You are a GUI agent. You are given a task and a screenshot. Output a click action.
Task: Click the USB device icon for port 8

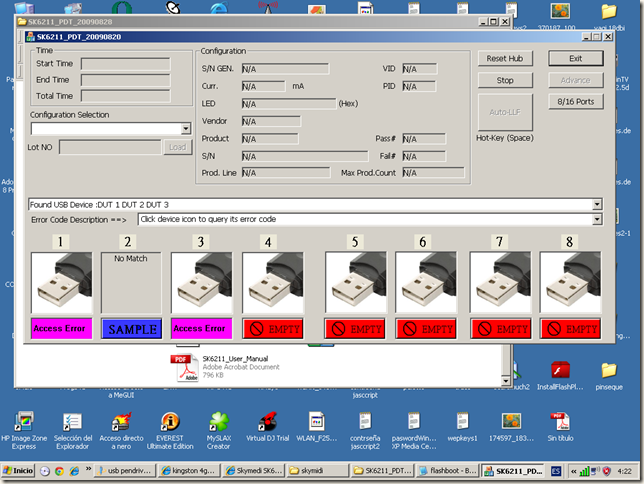570,283
